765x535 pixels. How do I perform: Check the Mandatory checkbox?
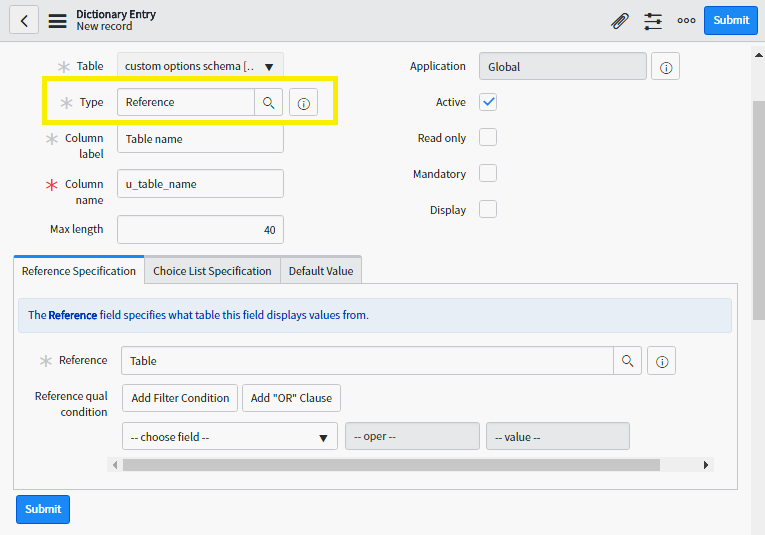pyautogui.click(x=488, y=174)
